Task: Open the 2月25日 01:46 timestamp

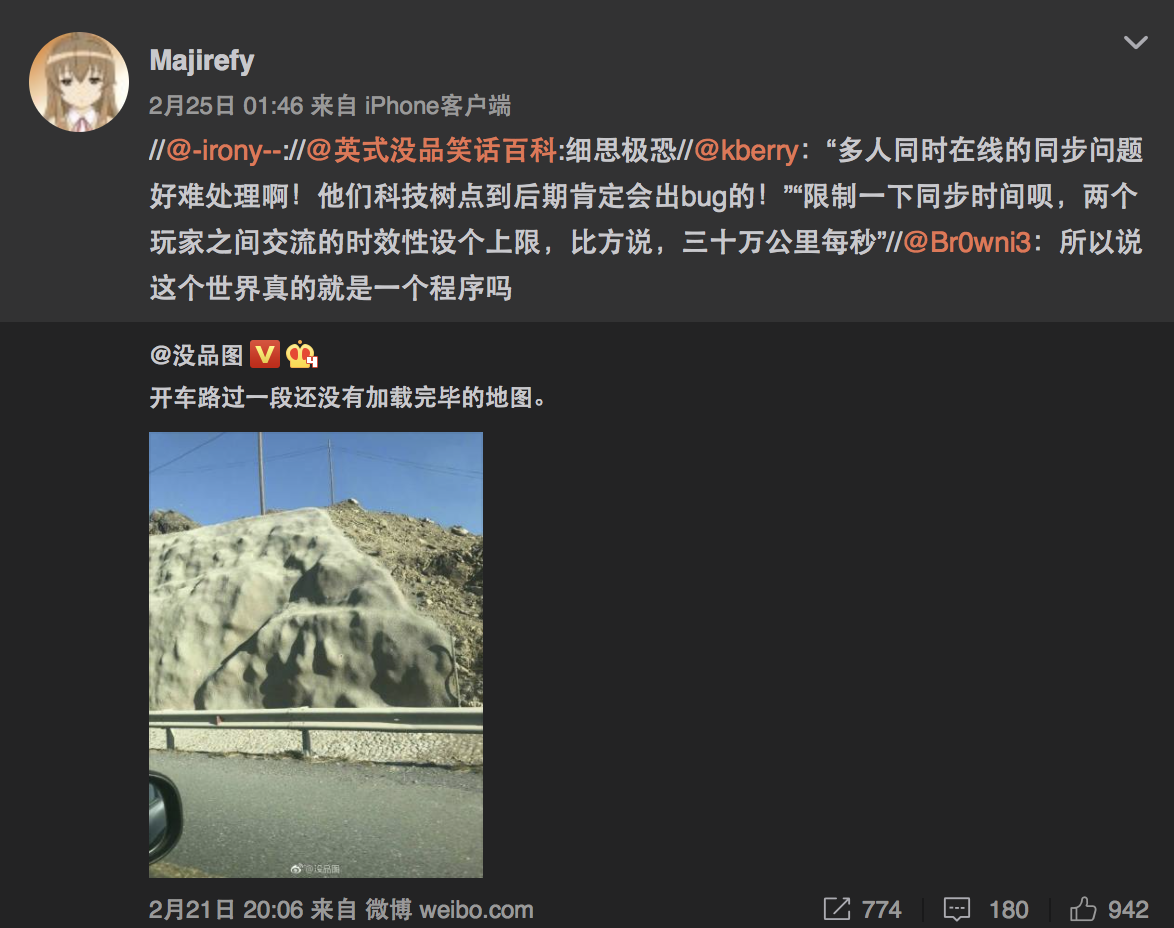Action: 226,106
